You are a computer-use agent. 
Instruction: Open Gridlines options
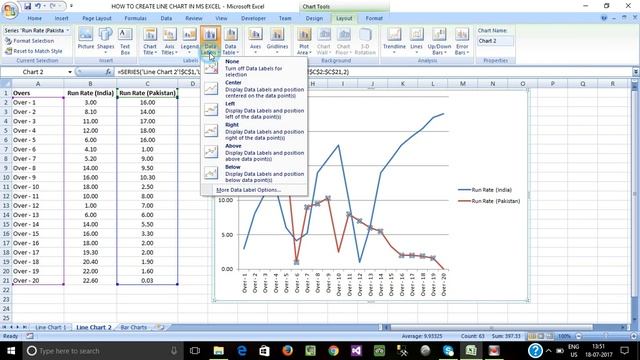click(x=277, y=41)
